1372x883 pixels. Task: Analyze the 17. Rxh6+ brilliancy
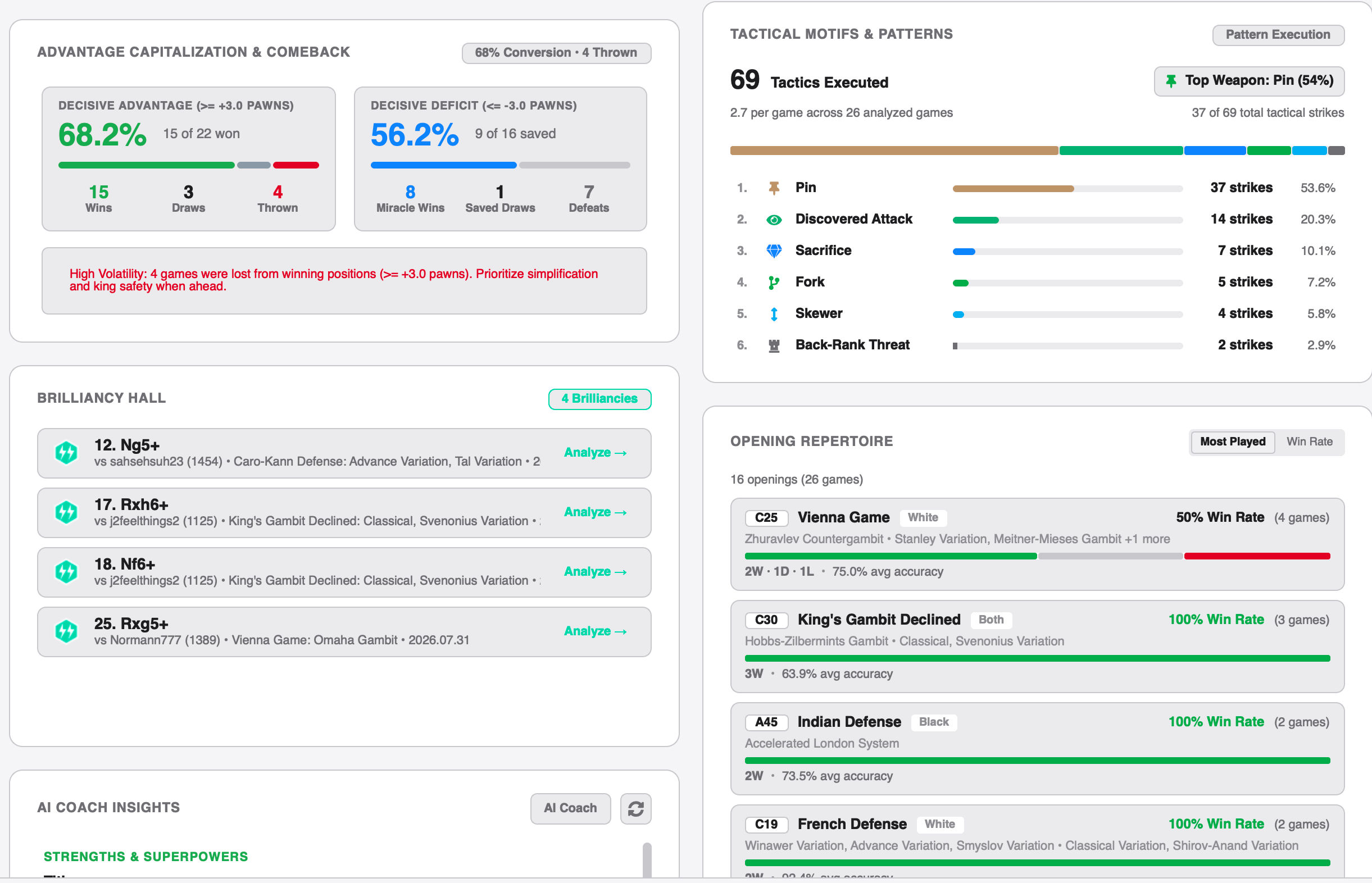pos(595,512)
